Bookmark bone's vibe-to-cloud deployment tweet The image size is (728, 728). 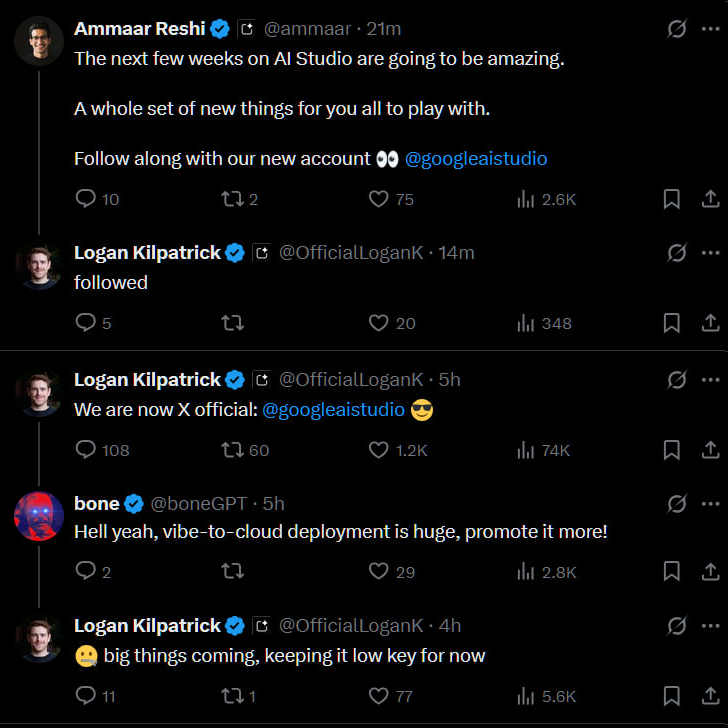(x=672, y=572)
